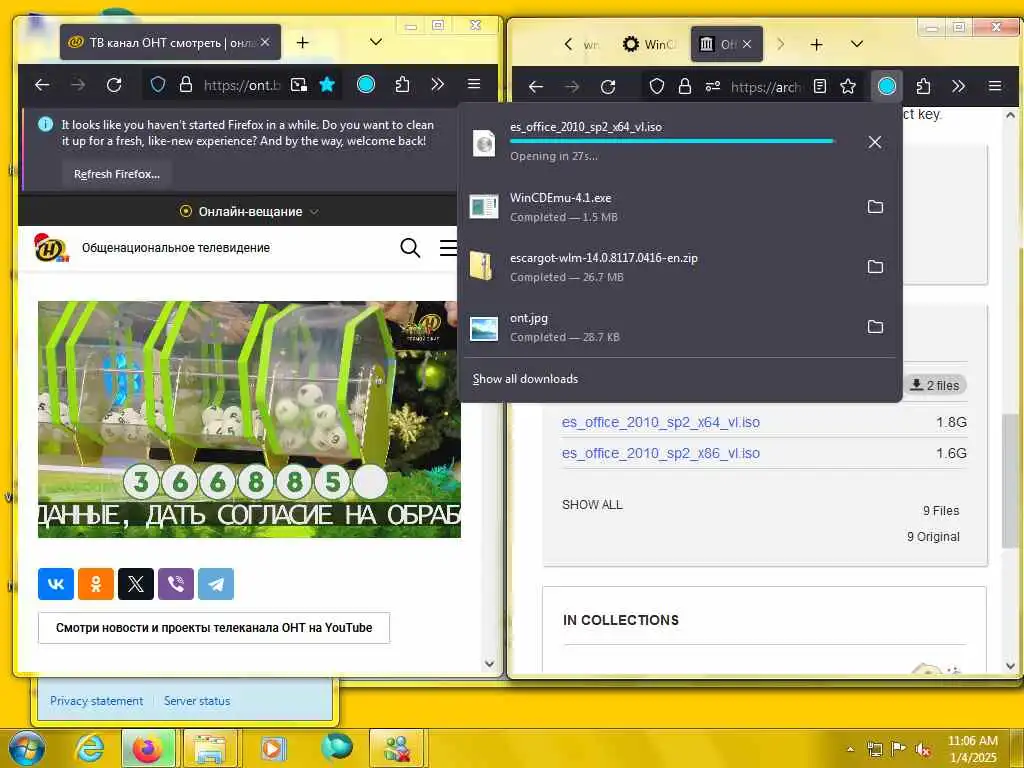Image resolution: width=1024 pixels, height=768 pixels.
Task: Go back in the right Firefox window
Action: 536,86
